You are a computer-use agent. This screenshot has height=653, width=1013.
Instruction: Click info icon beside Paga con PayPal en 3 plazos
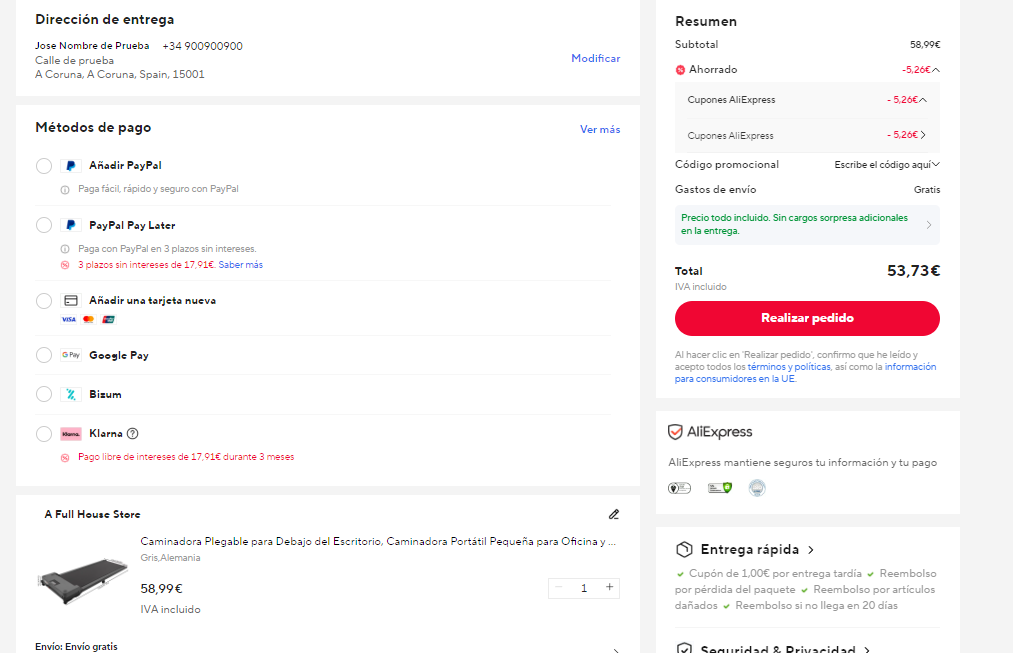[65, 249]
